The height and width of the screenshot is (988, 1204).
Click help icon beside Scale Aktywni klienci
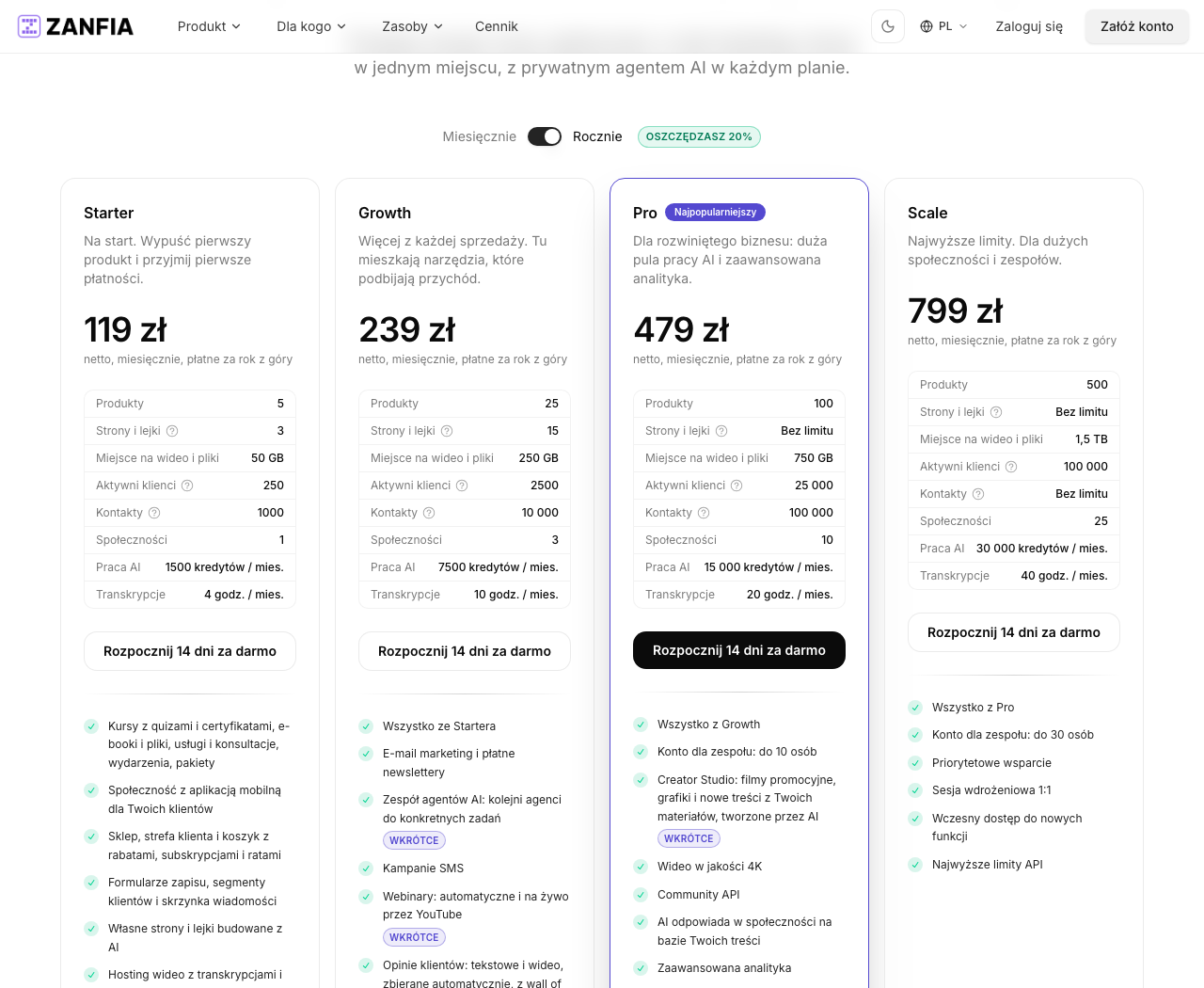point(1011,467)
